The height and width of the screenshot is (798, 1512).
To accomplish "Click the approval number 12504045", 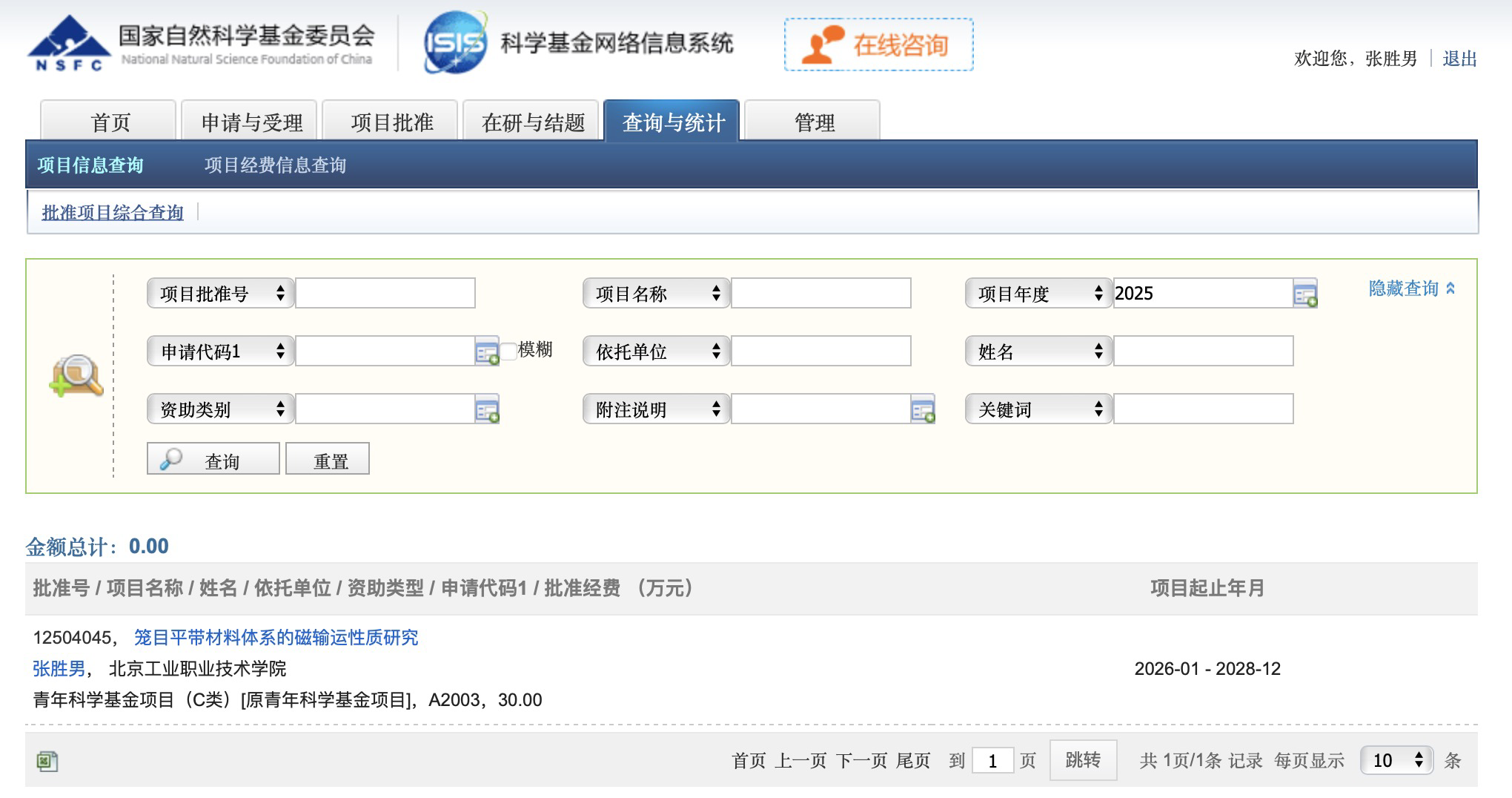I will (71, 638).
